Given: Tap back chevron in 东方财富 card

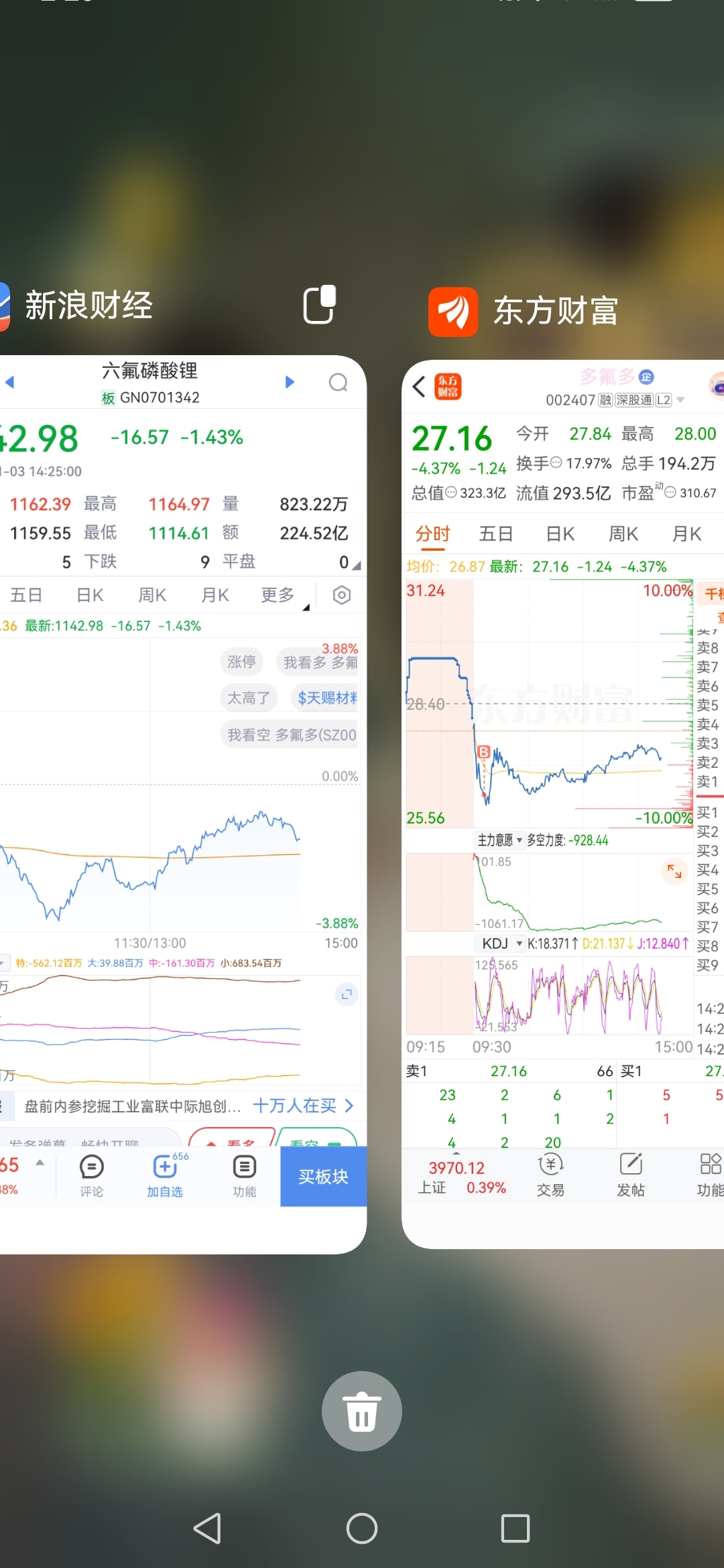Looking at the screenshot, I should [419, 387].
